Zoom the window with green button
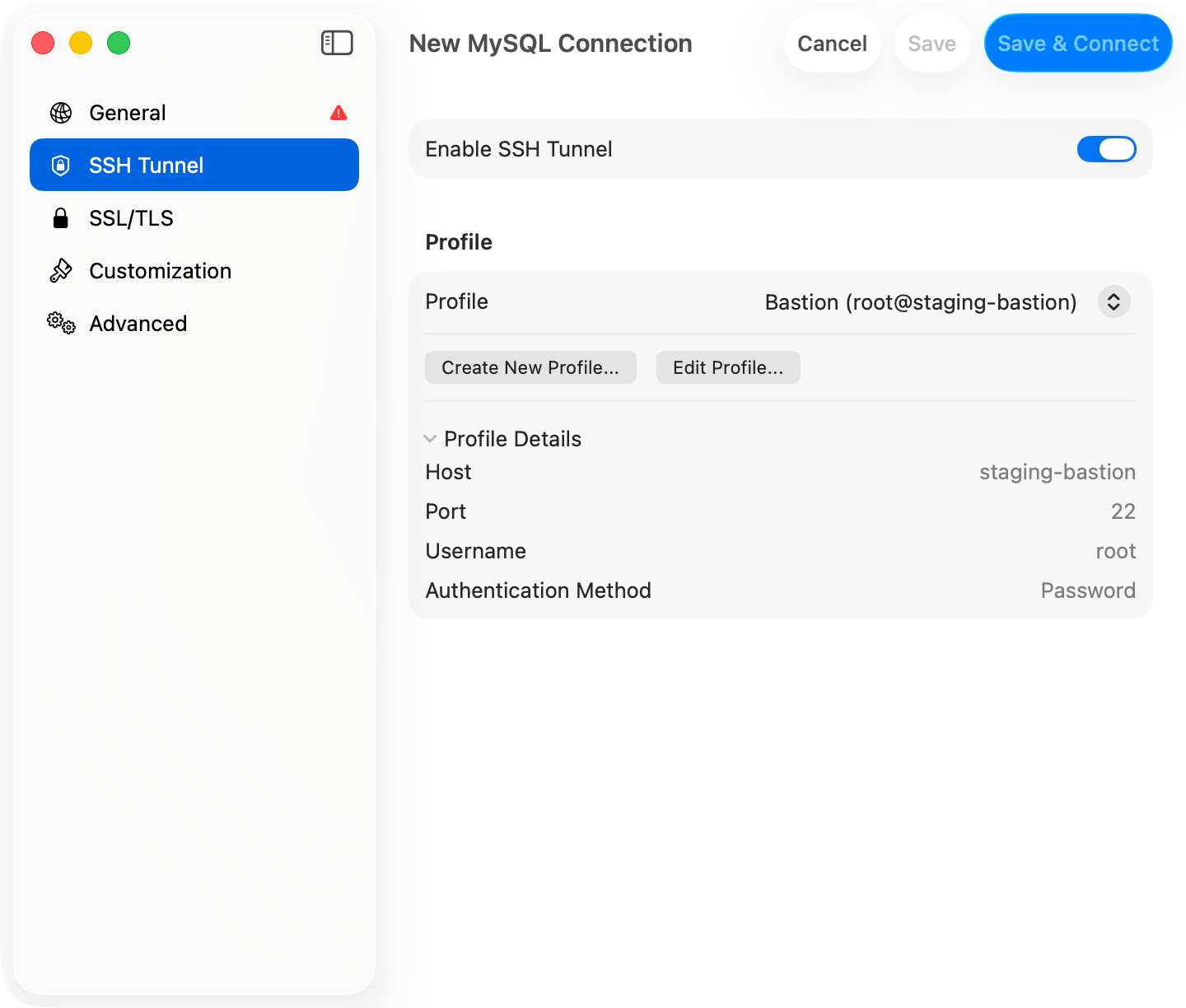The height and width of the screenshot is (1008, 1186). (x=119, y=43)
